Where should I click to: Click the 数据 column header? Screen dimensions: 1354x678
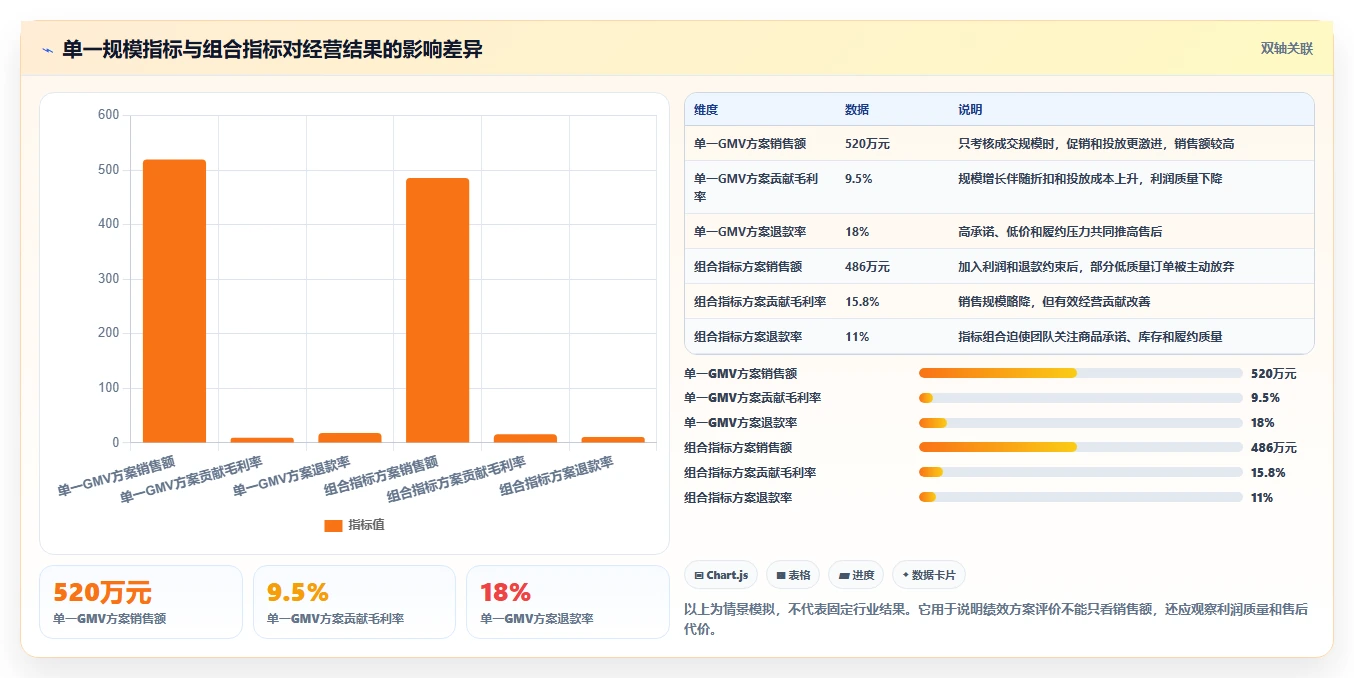point(857,110)
